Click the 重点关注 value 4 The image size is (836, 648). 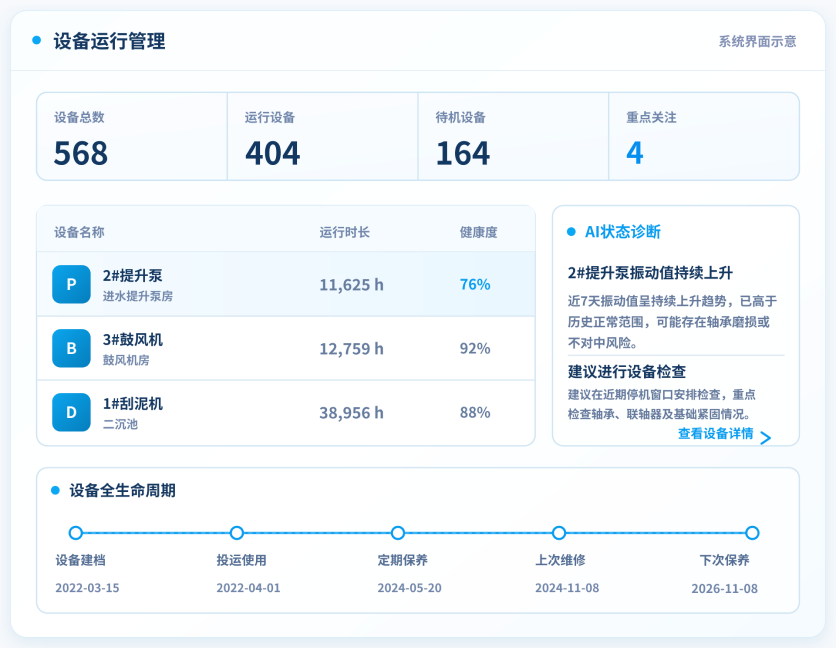tap(634, 154)
